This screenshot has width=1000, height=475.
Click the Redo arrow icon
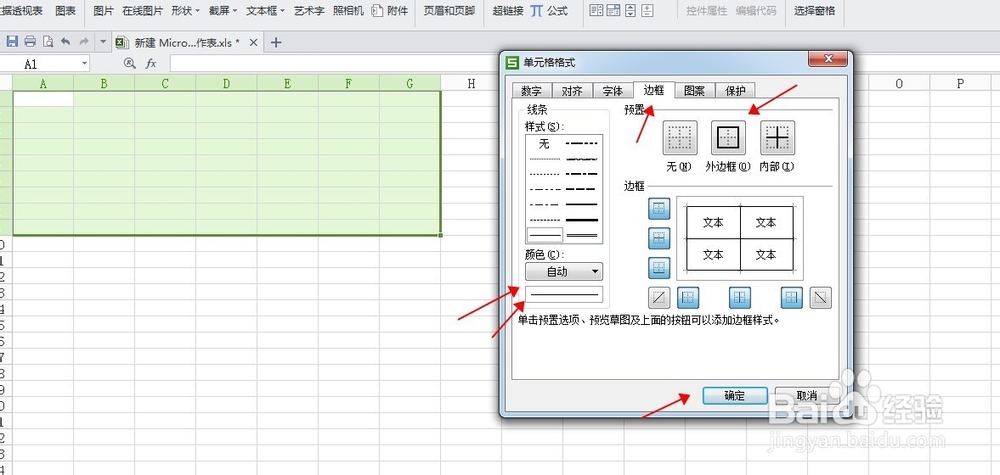(84, 41)
